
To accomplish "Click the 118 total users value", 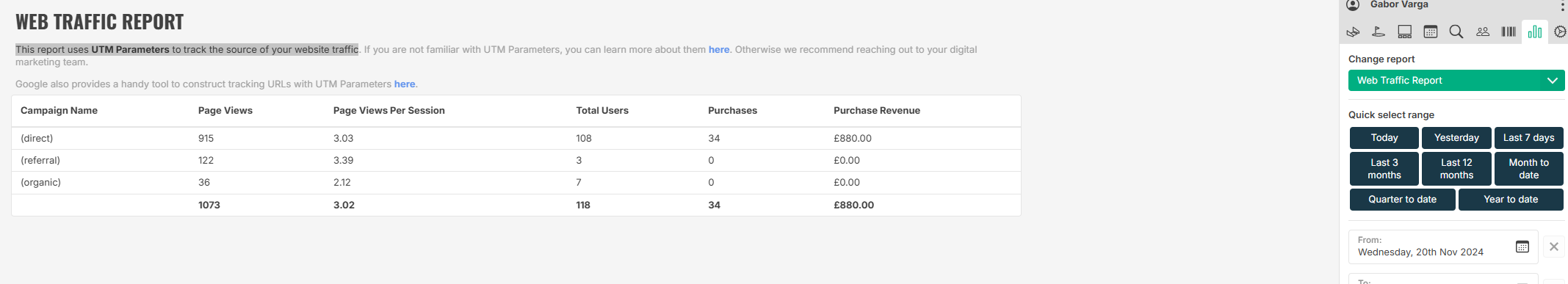I will point(583,205).
